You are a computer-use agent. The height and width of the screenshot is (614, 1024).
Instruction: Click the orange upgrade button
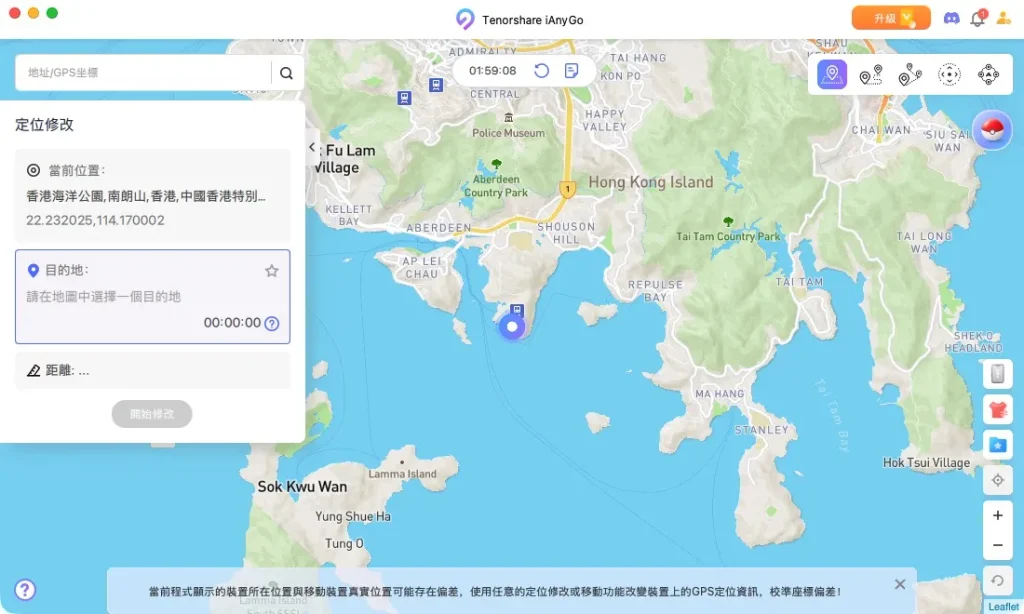click(x=891, y=18)
